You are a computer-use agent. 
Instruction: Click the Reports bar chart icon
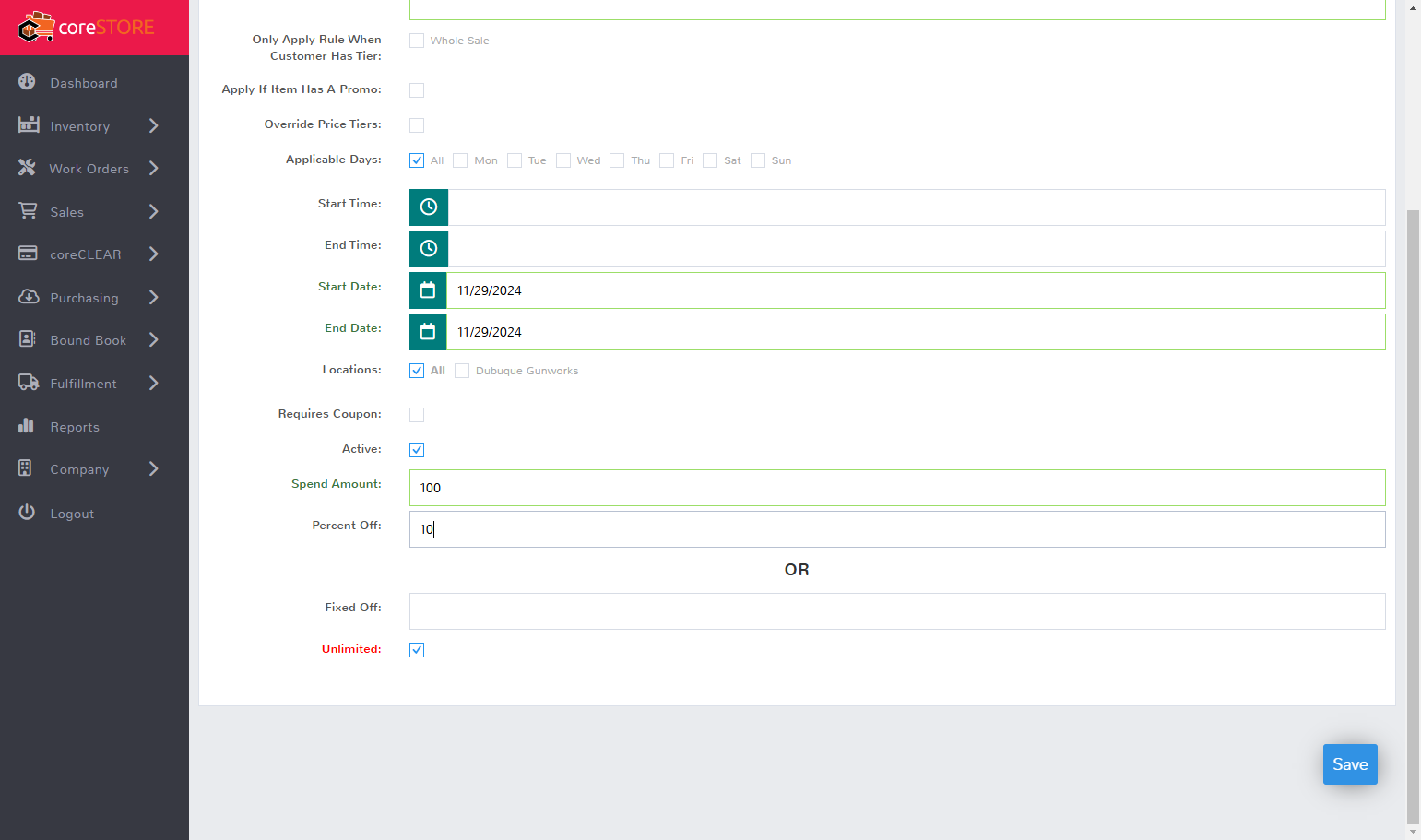click(27, 426)
